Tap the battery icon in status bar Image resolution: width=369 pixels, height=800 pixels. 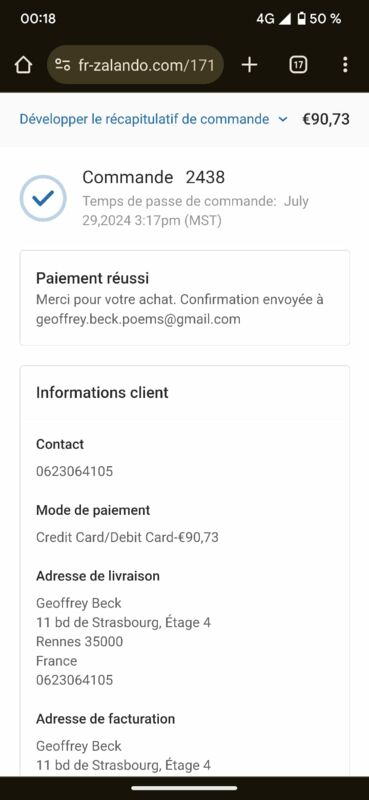[x=302, y=19]
